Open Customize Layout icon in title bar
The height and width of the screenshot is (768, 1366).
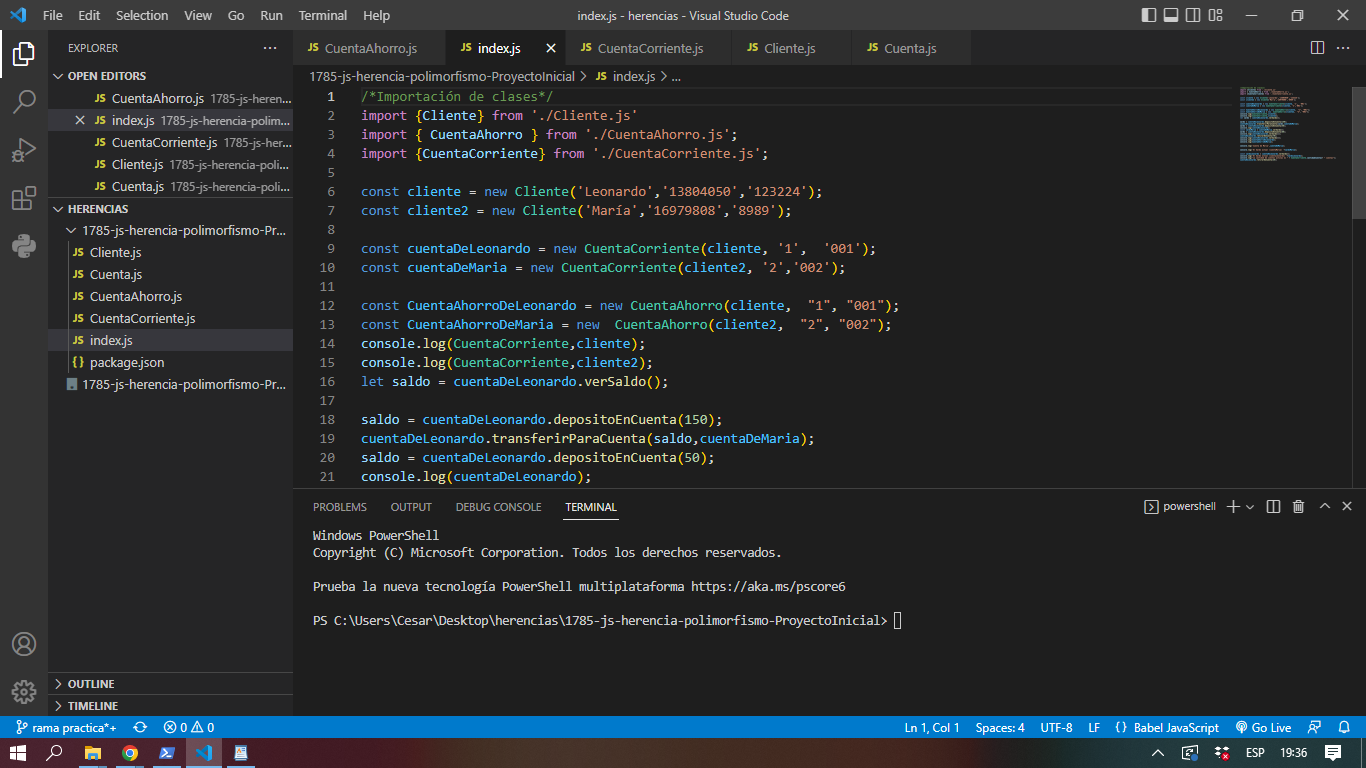(1215, 15)
